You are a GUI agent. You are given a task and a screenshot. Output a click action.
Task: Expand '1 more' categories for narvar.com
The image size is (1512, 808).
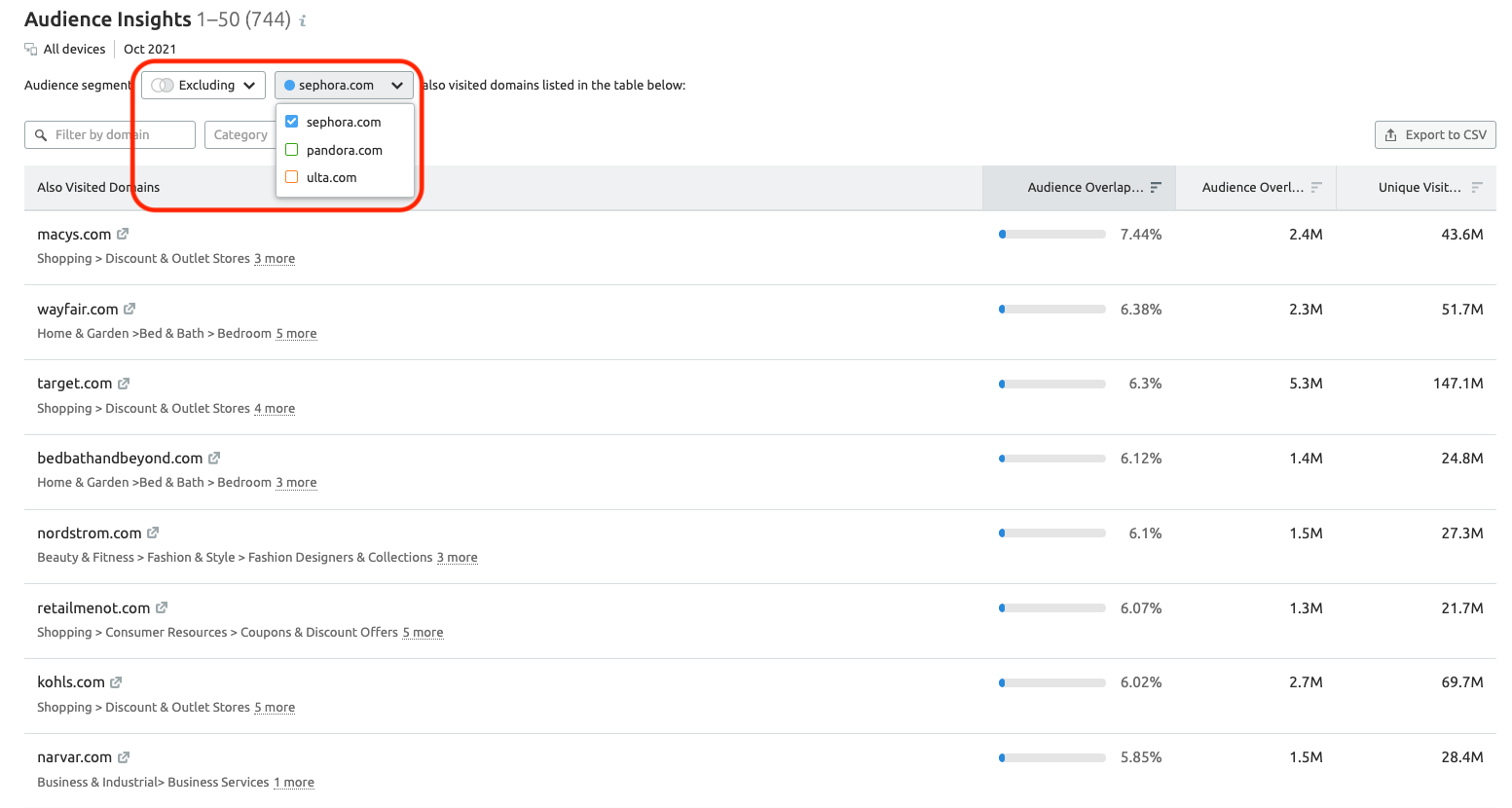pos(294,783)
